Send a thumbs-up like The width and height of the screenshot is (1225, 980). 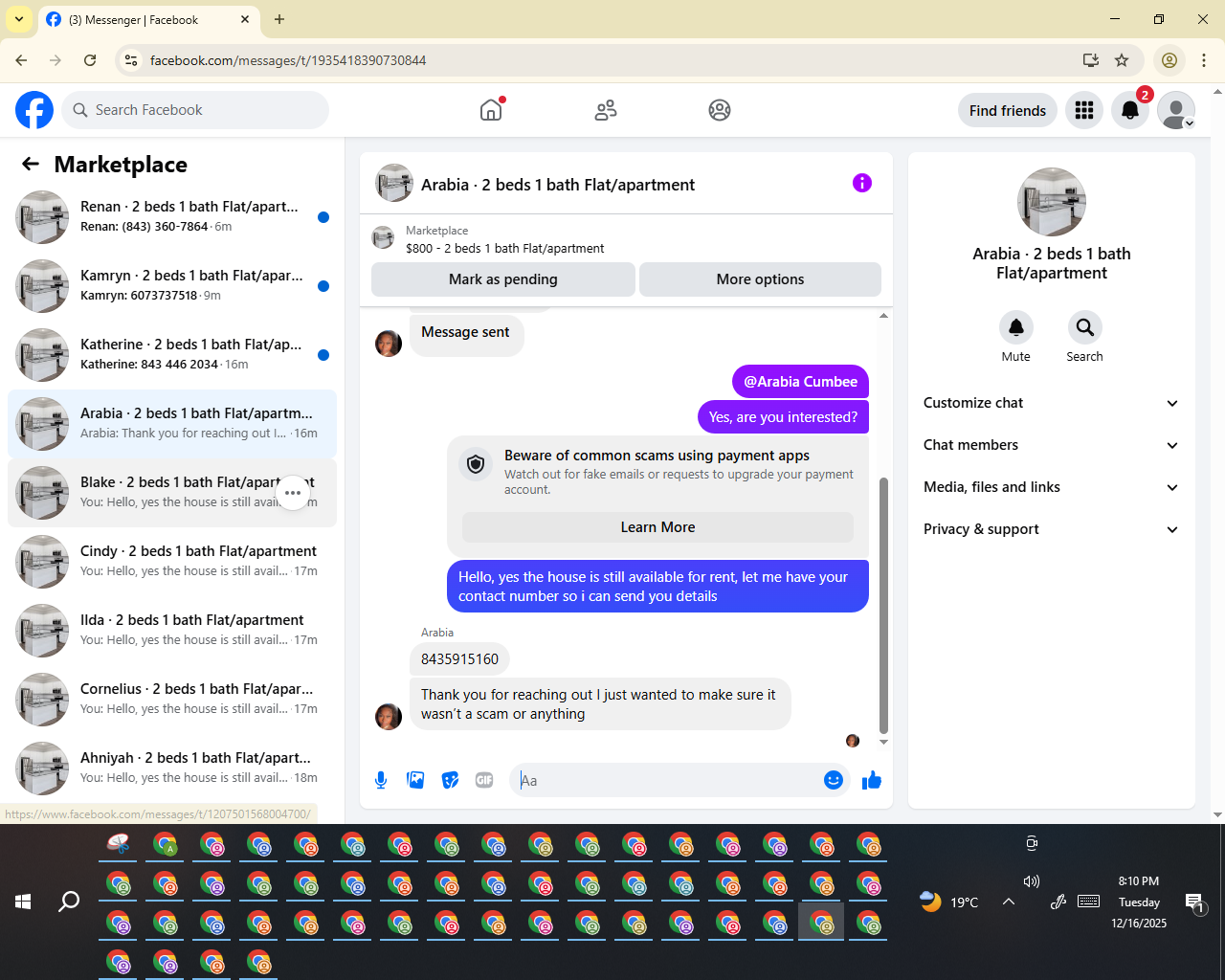coord(872,780)
